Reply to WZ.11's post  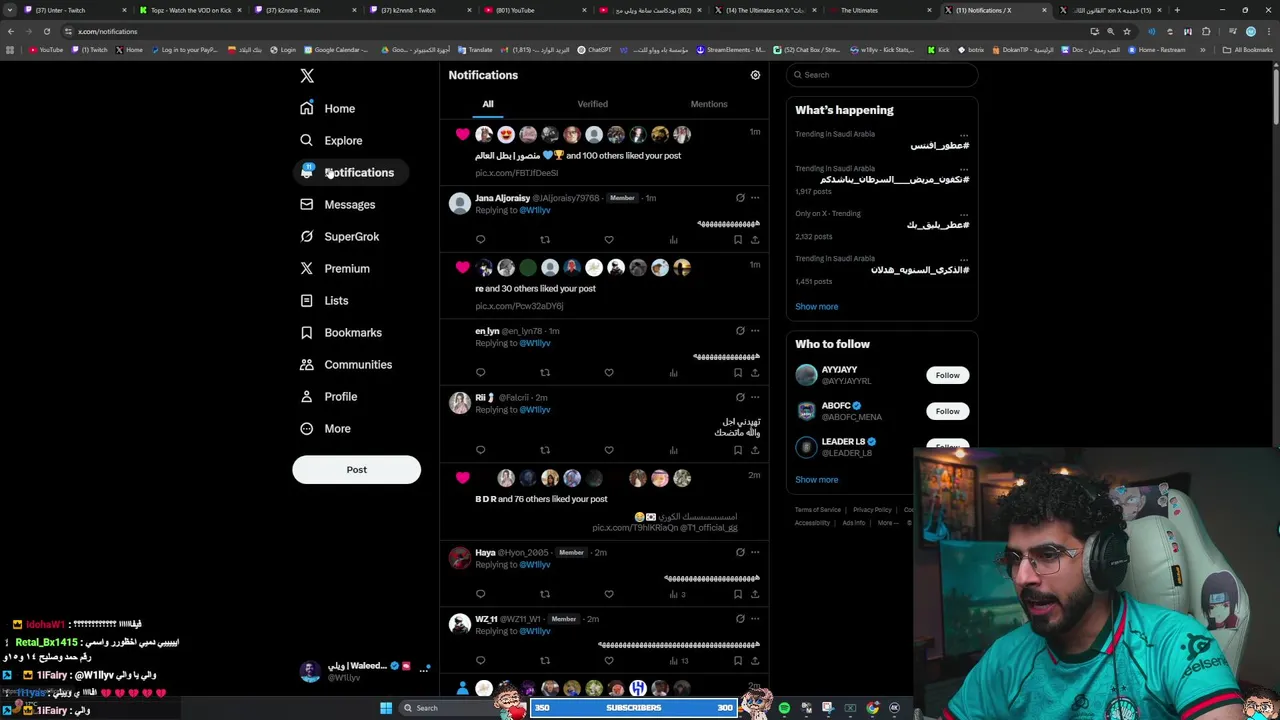pyautogui.click(x=480, y=661)
